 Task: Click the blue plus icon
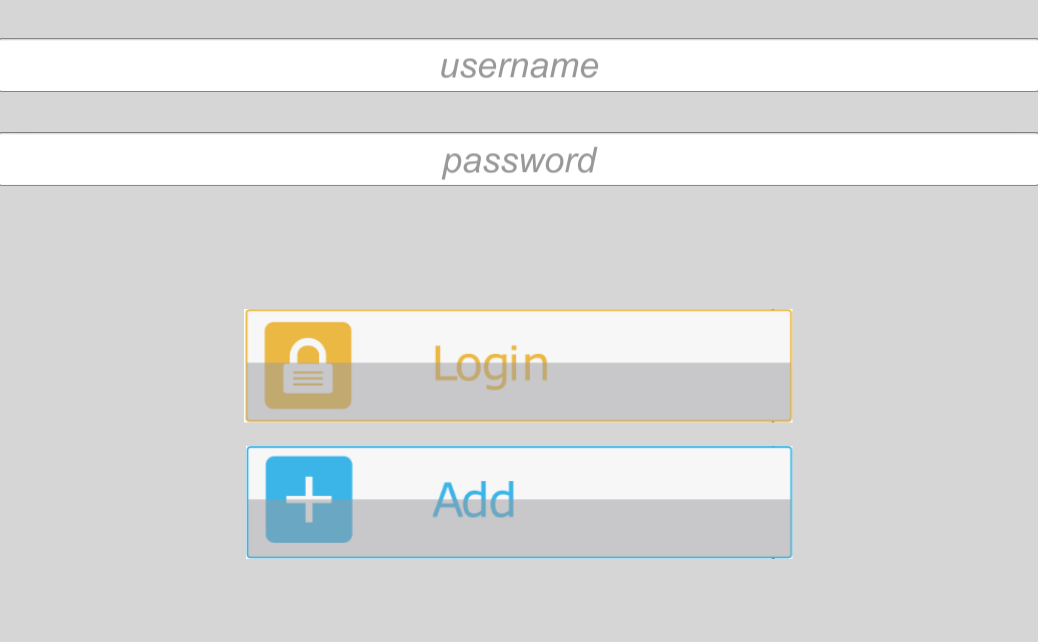coord(309,500)
